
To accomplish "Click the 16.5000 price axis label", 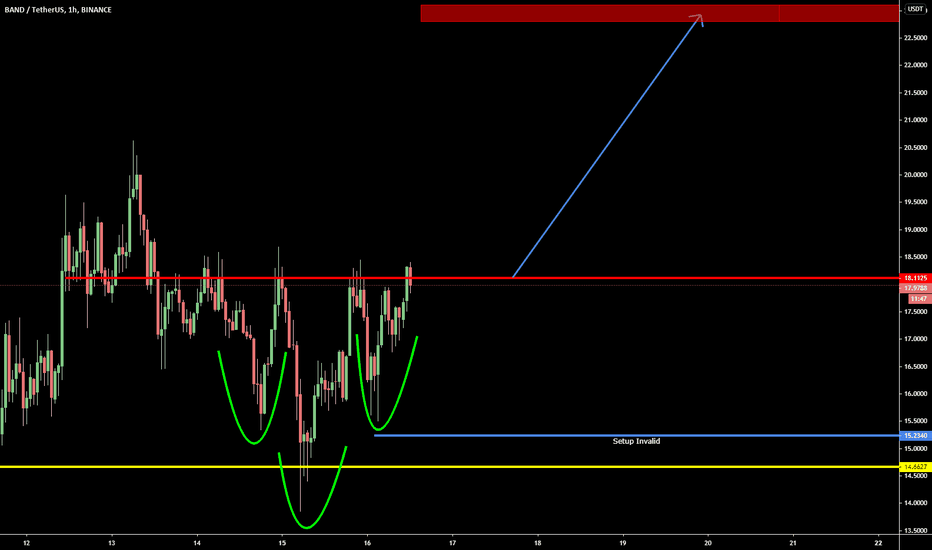I will (x=915, y=366).
